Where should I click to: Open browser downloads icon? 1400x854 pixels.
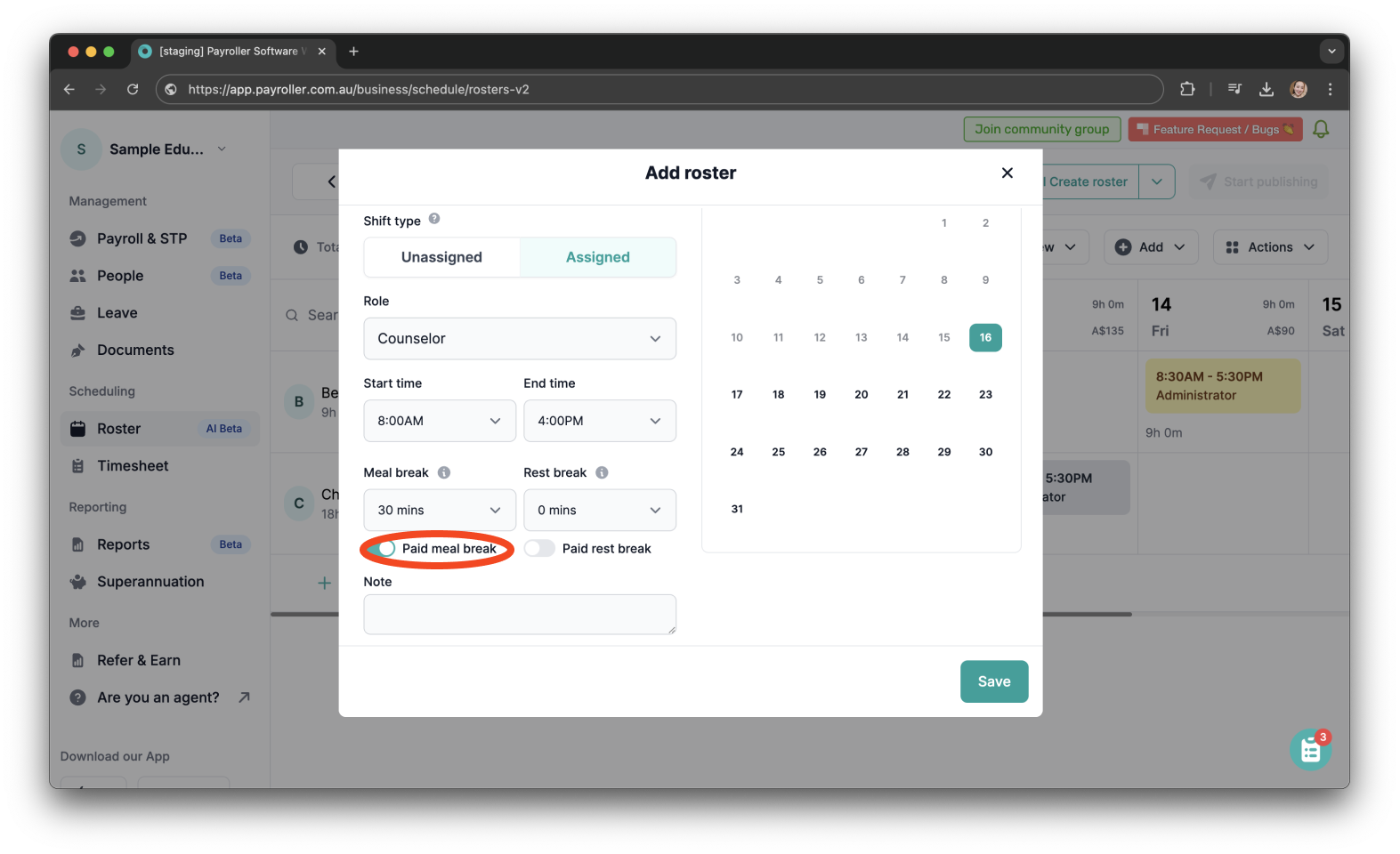click(1266, 89)
